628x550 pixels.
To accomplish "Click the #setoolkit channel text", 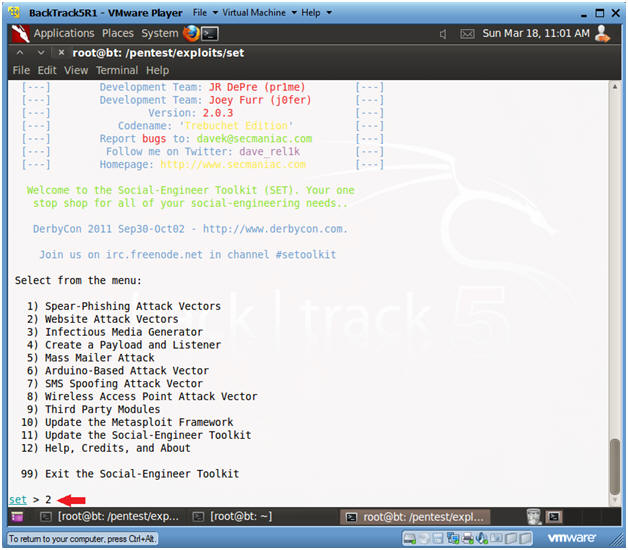I will 306,254.
